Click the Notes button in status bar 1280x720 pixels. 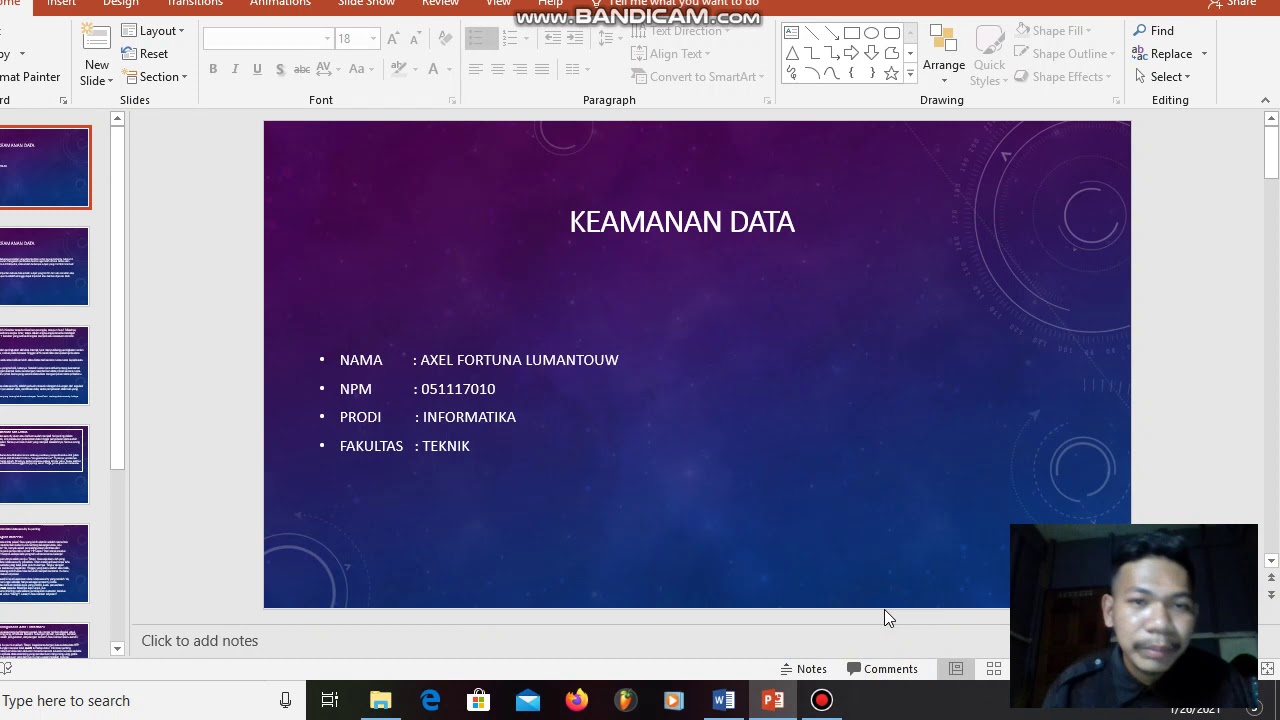pos(804,669)
